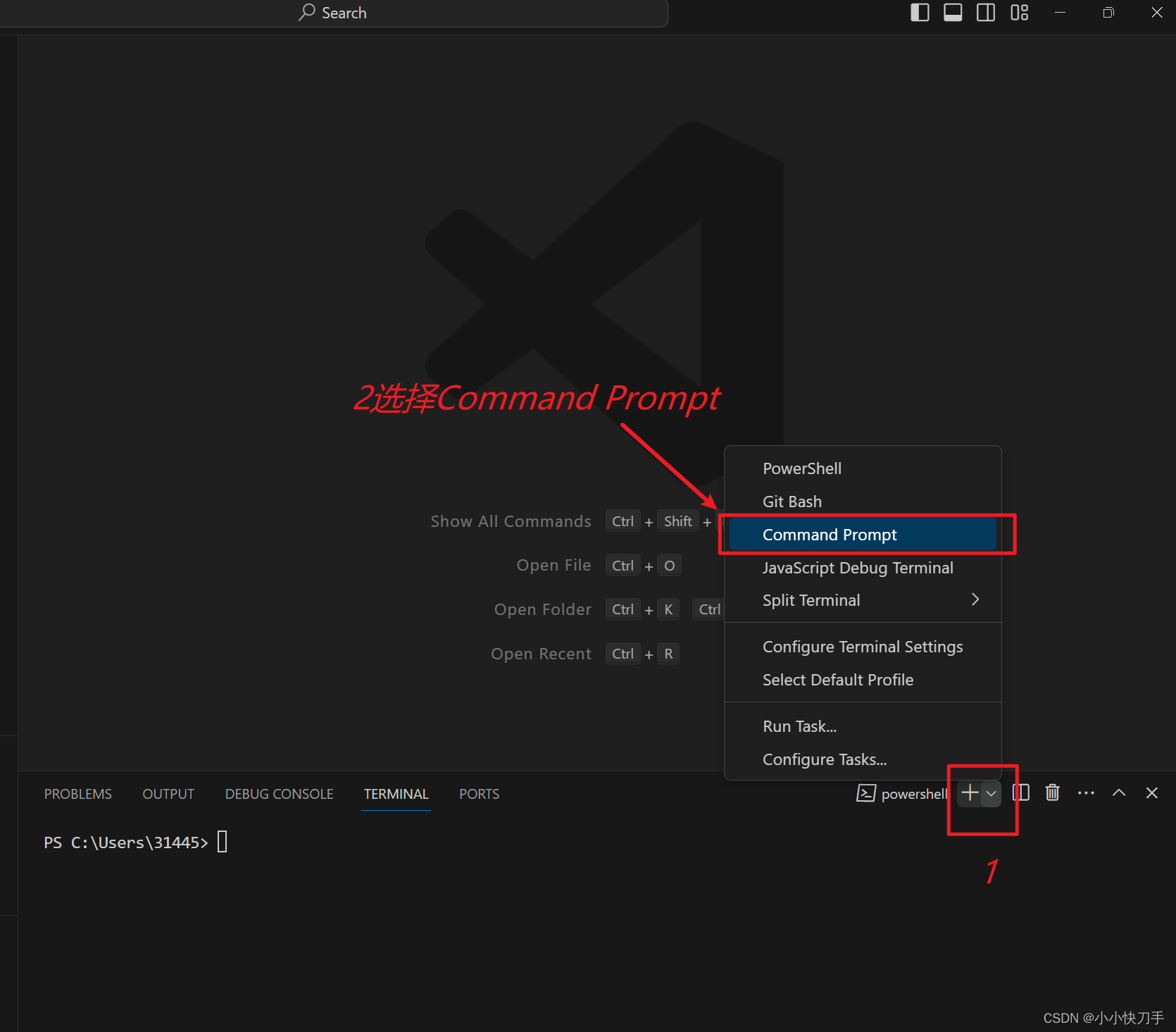Open the PORTS tab
Image resolution: width=1176 pixels, height=1032 pixels.
tap(479, 794)
